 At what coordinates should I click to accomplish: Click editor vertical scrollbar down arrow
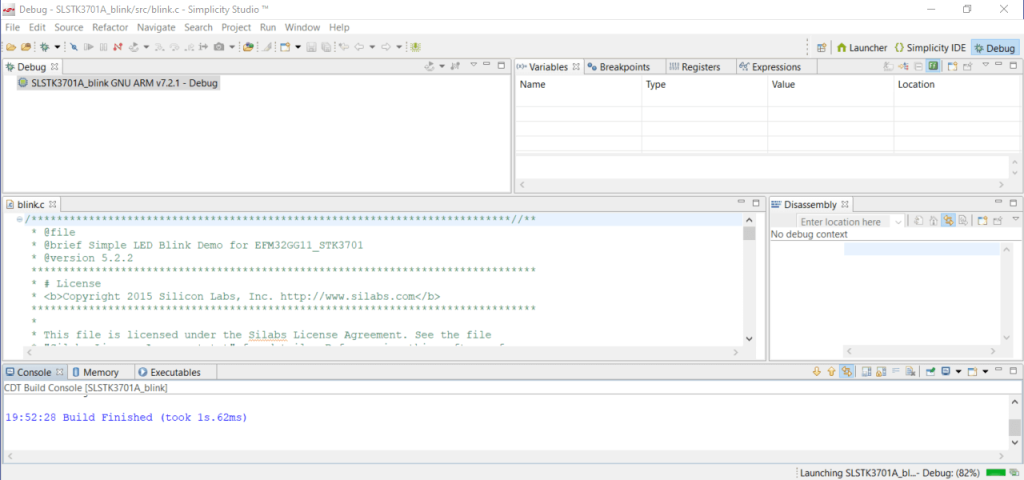click(x=749, y=338)
